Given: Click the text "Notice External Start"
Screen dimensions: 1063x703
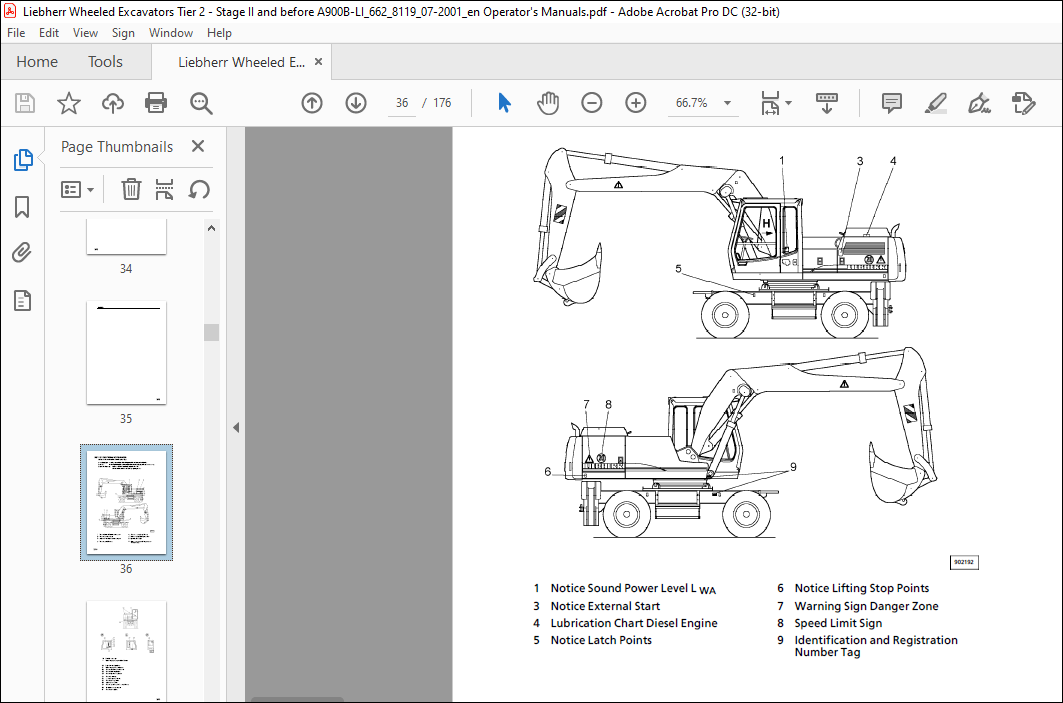Looking at the screenshot, I should pyautogui.click(x=605, y=606).
